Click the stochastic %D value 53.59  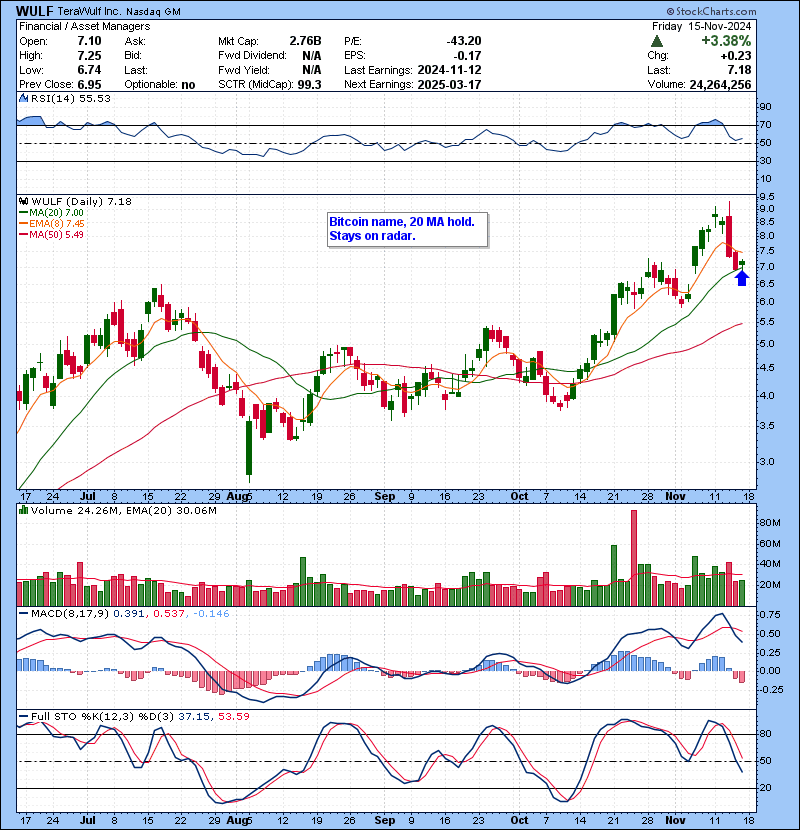(x=233, y=716)
